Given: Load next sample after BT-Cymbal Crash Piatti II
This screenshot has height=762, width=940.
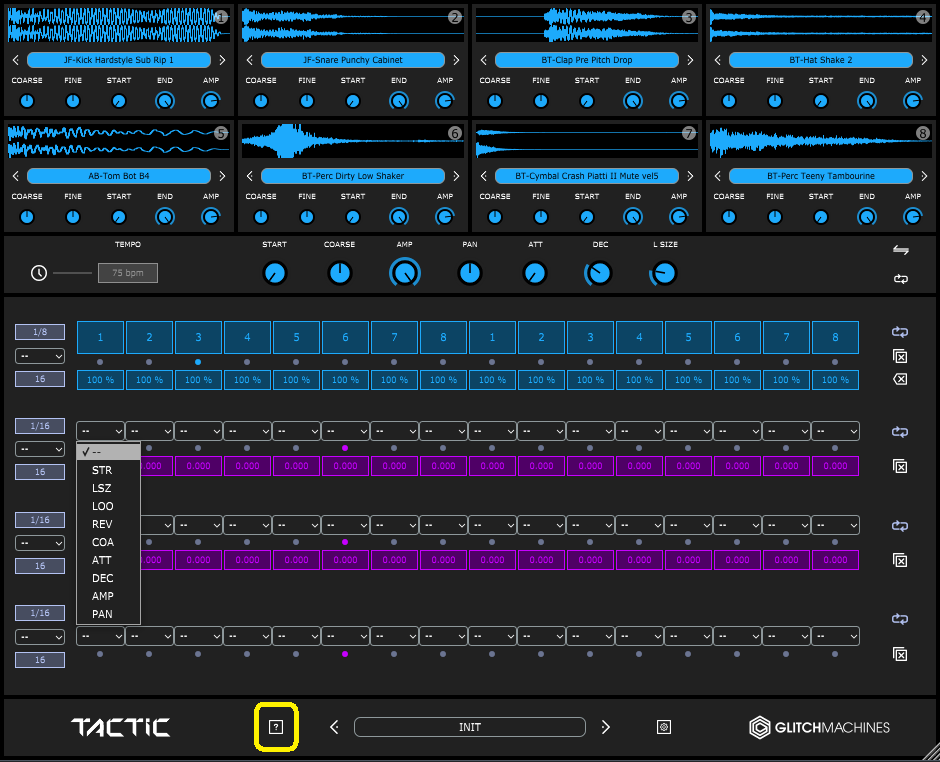Looking at the screenshot, I should tap(690, 176).
